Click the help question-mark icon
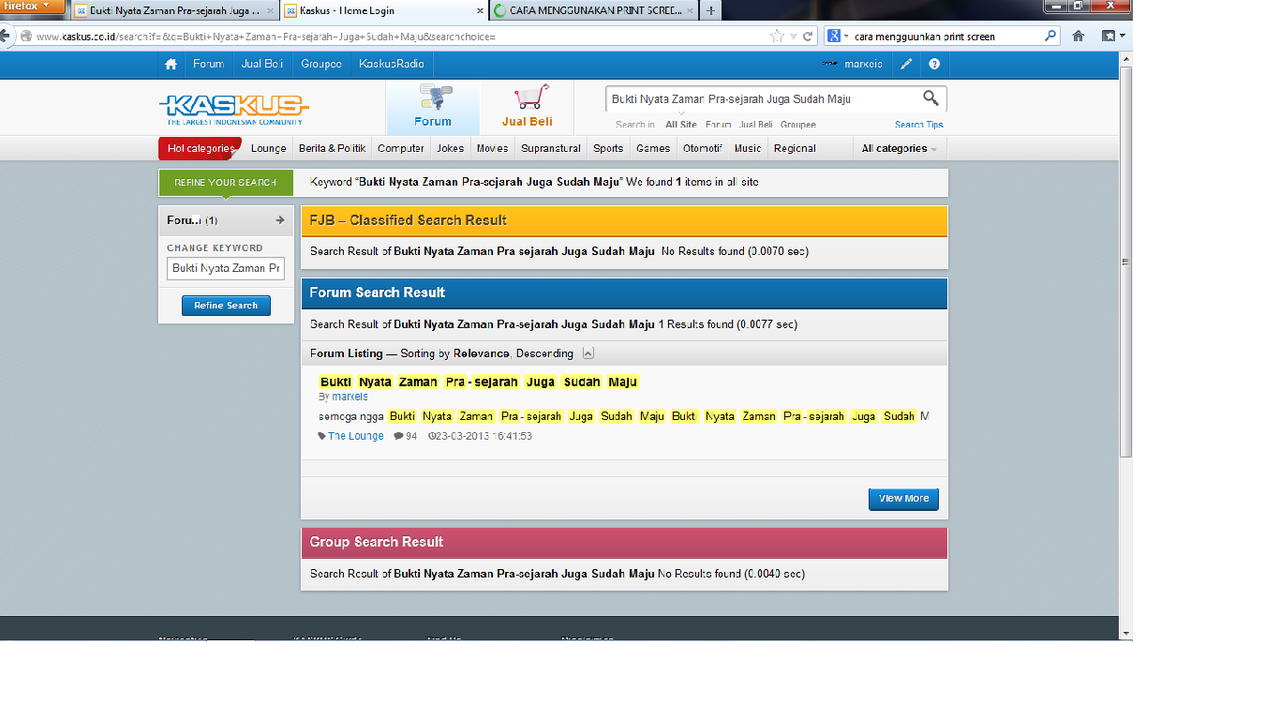Viewport: 1280px width, 720px height. pyautogui.click(x=934, y=64)
